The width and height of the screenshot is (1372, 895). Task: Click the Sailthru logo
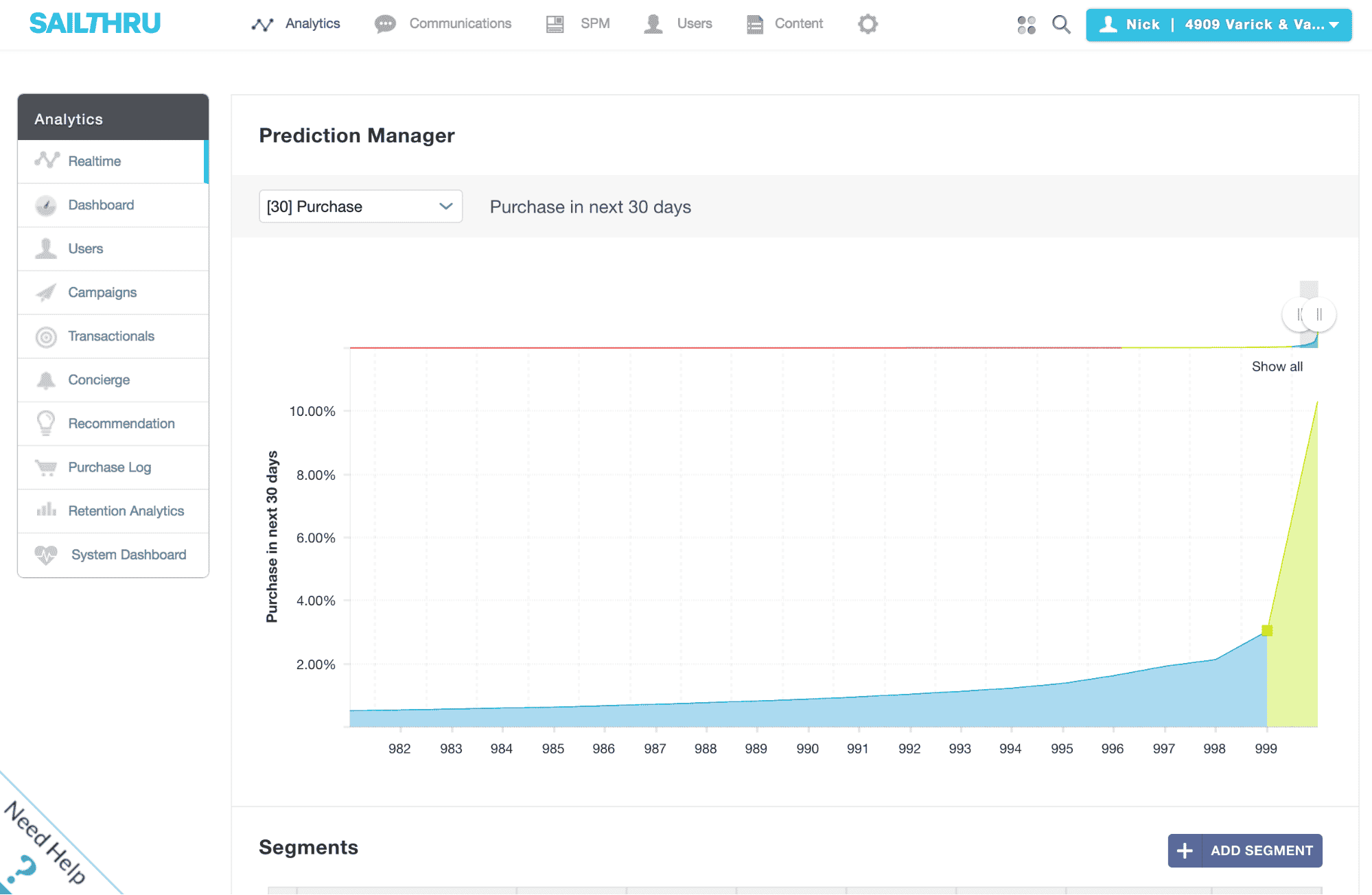coord(95,23)
